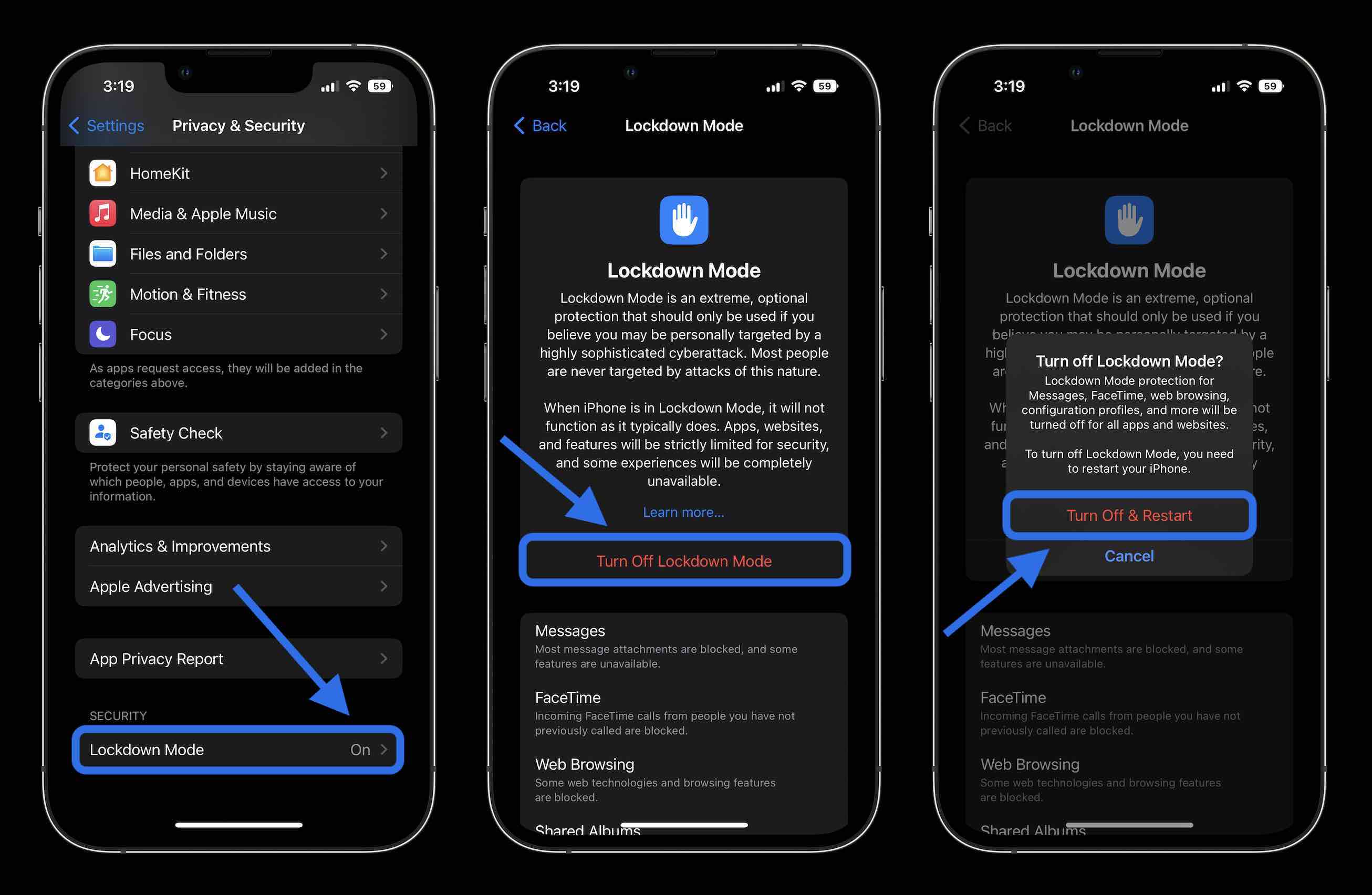Image resolution: width=1372 pixels, height=895 pixels.
Task: Tap Cancel on Lockdown Mode dialog
Action: tap(1128, 556)
